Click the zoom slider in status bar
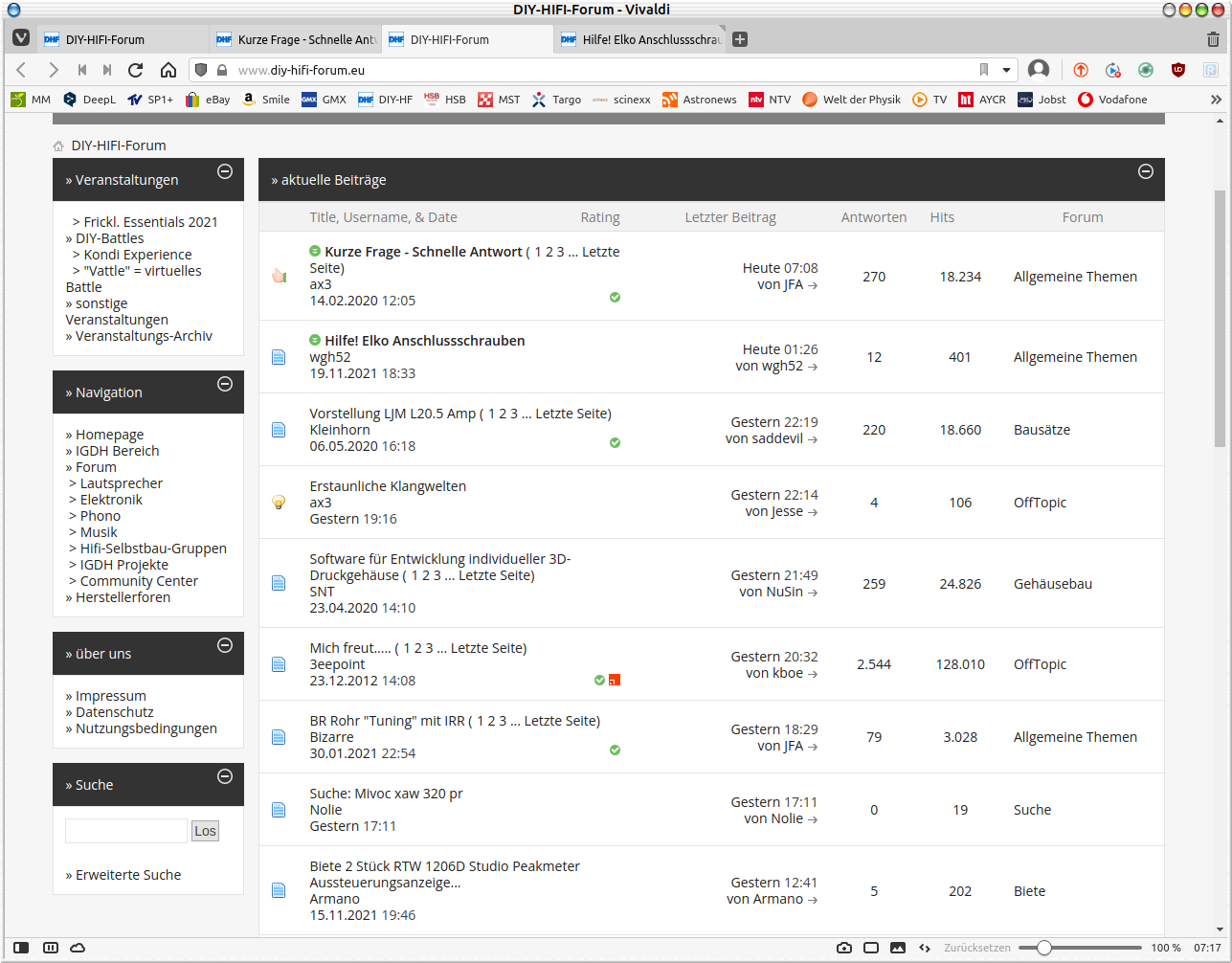1232x963 pixels. point(1044,948)
